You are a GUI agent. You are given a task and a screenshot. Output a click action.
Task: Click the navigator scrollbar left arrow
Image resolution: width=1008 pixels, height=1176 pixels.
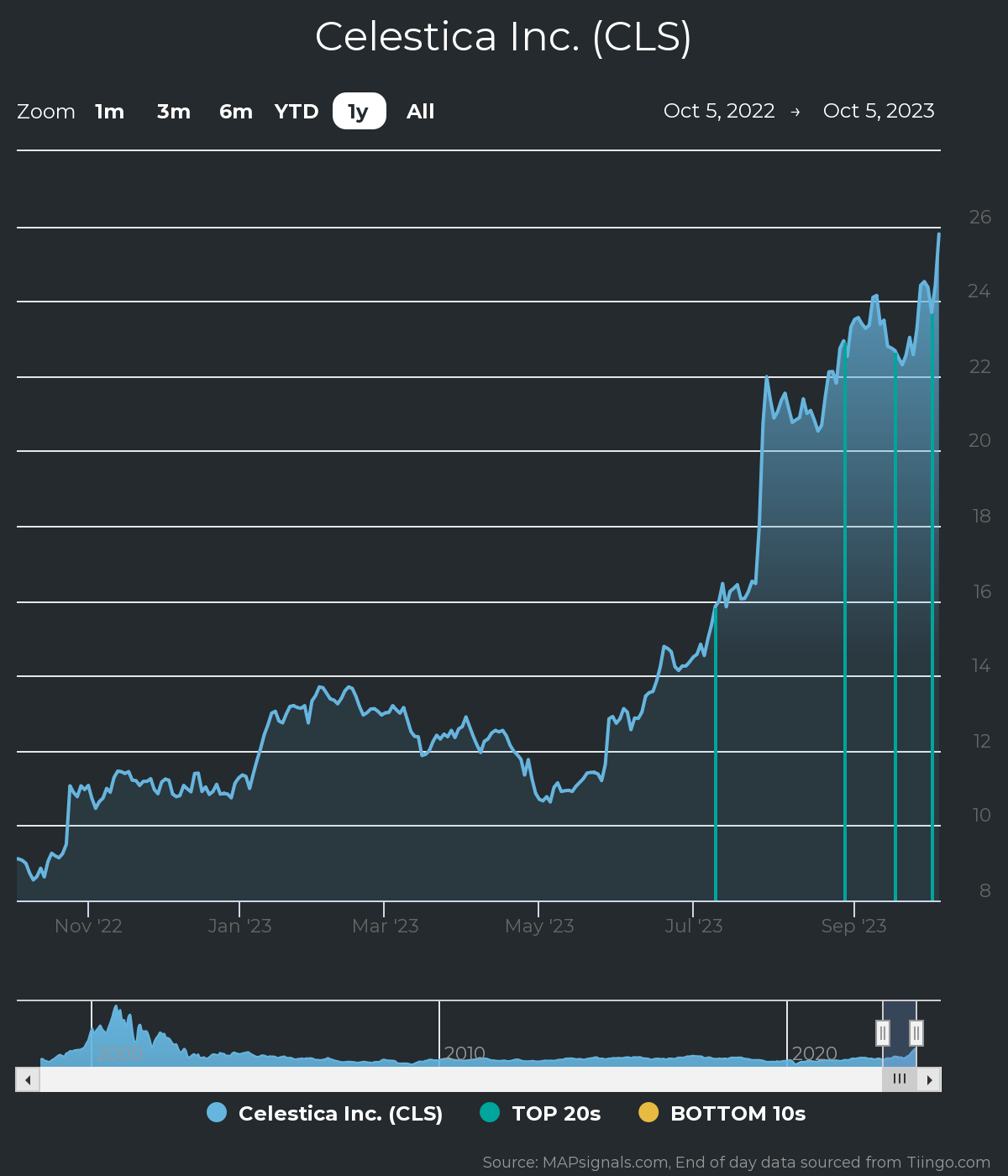point(28,1079)
